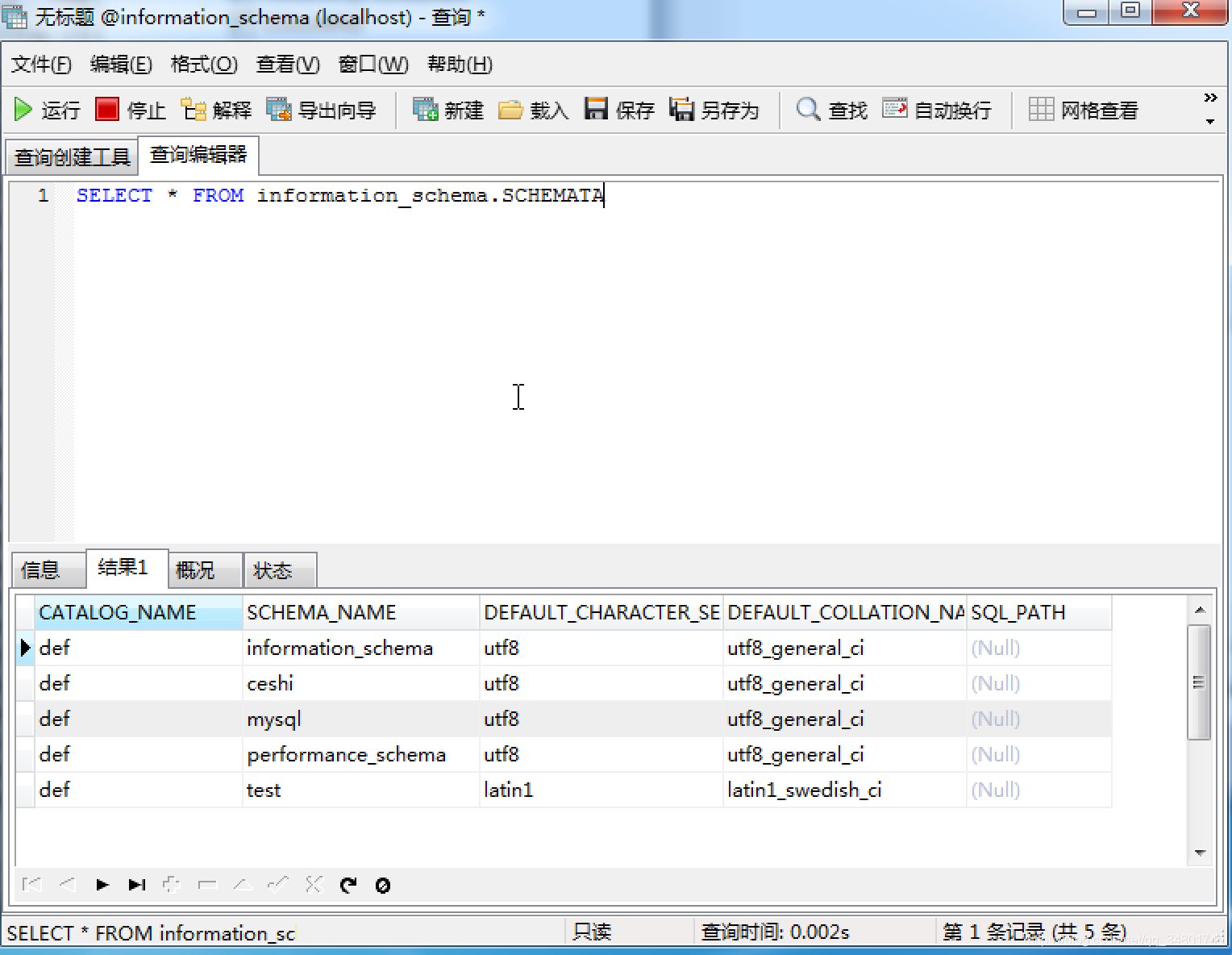Click the row indicator for information_schema

(x=25, y=648)
